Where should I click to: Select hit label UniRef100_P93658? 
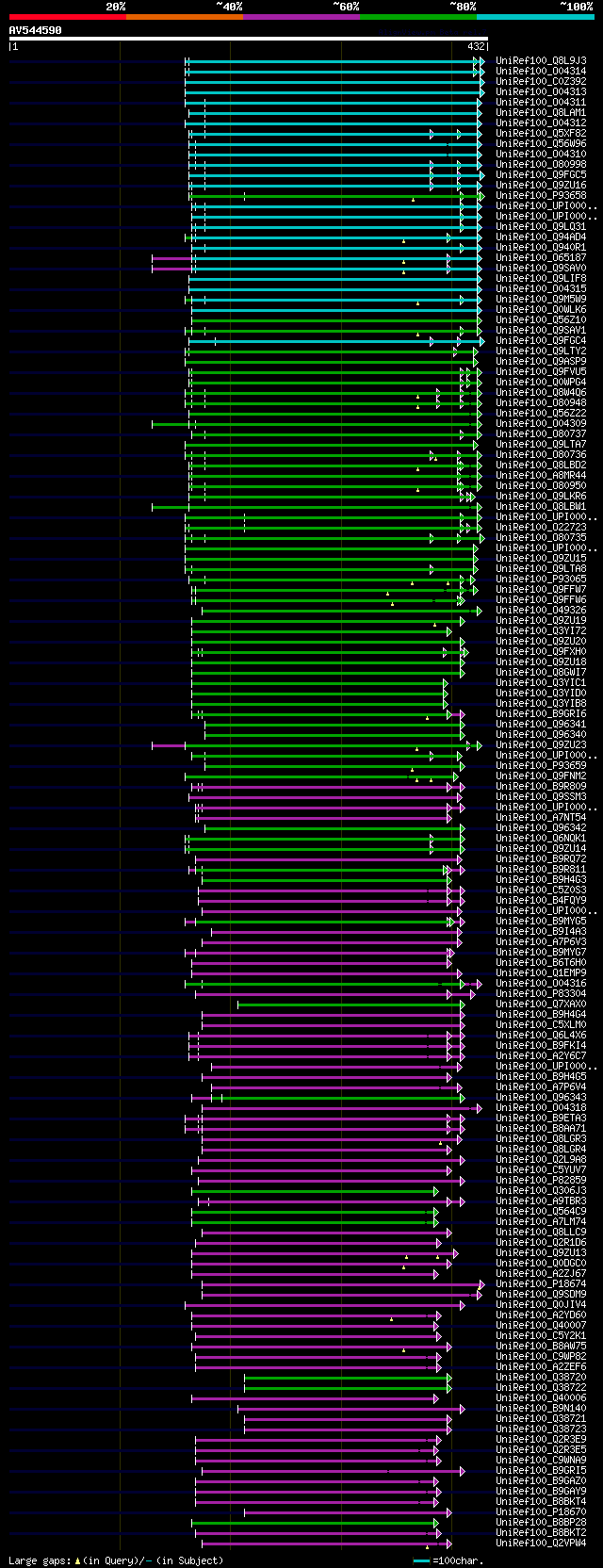point(541,195)
